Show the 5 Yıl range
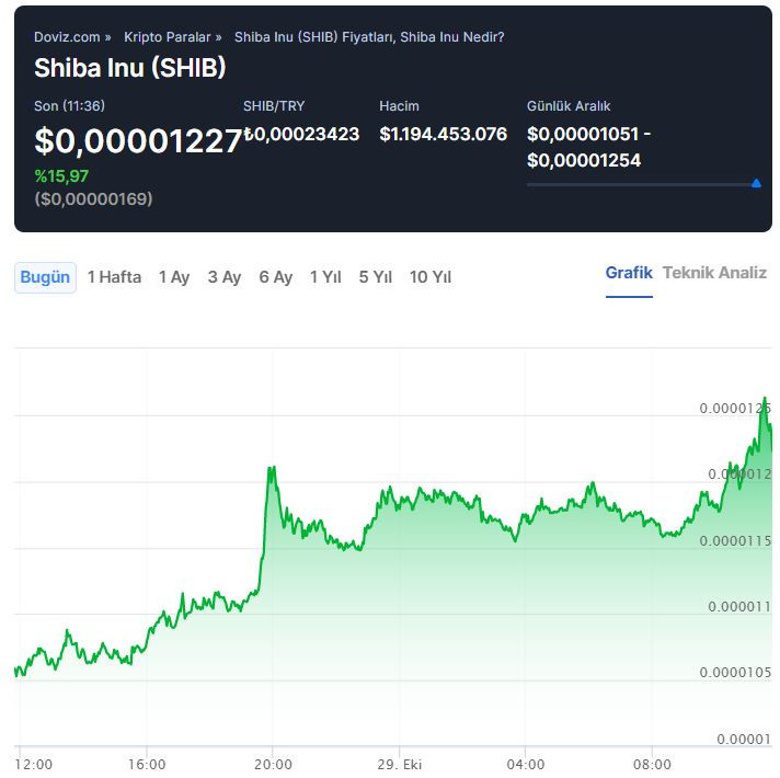 coord(376,277)
